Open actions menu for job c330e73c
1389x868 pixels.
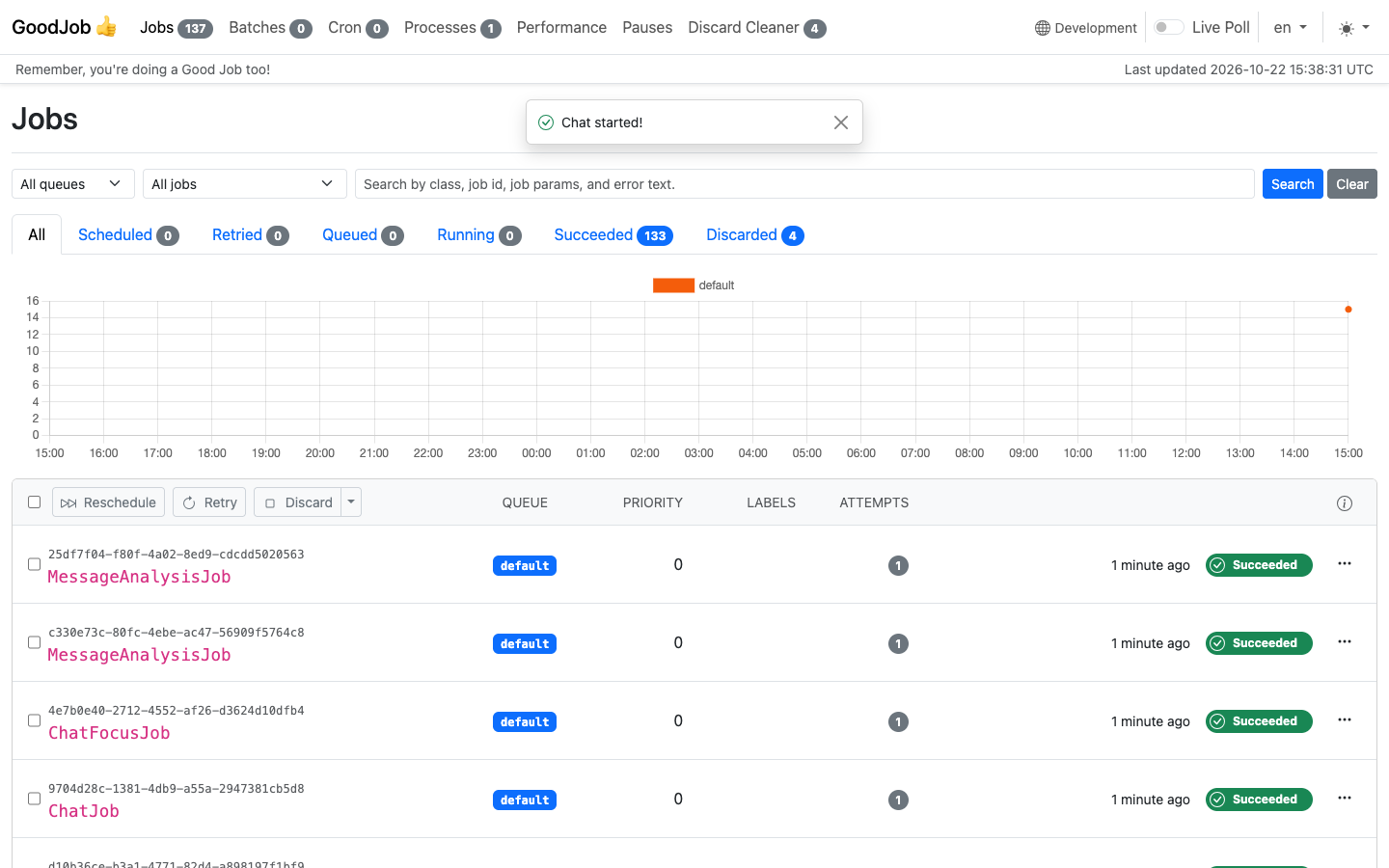point(1345,641)
